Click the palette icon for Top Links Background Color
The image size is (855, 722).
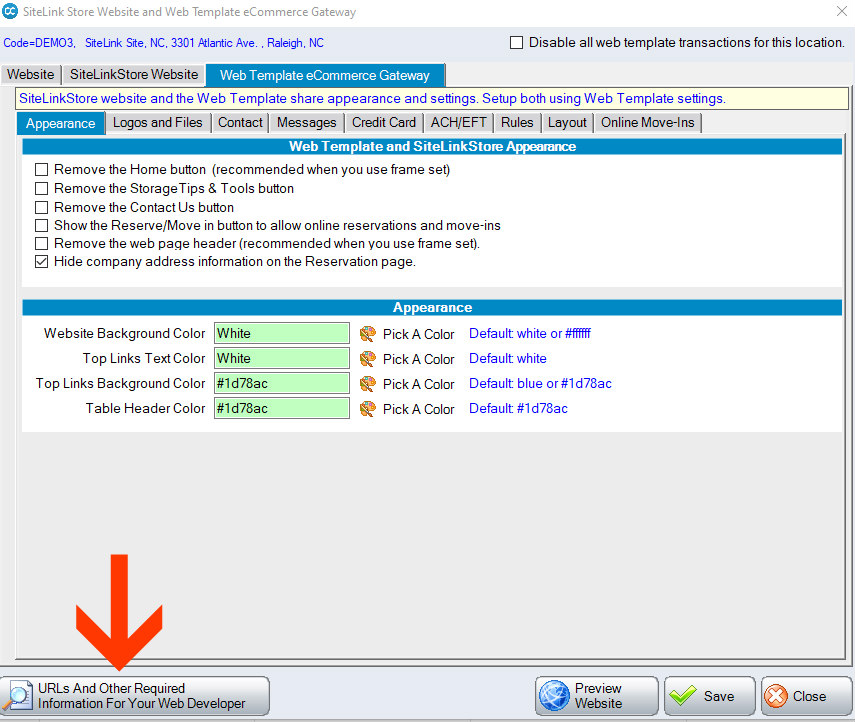(368, 384)
